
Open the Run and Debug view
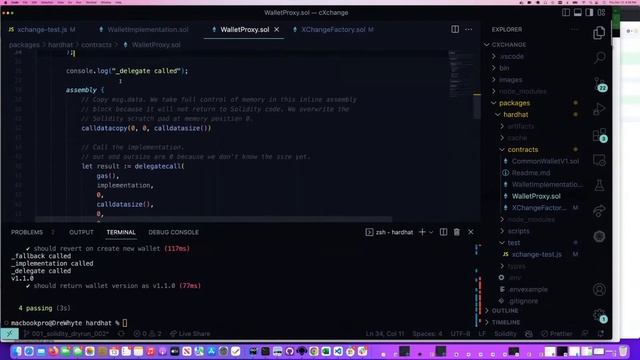point(599,109)
